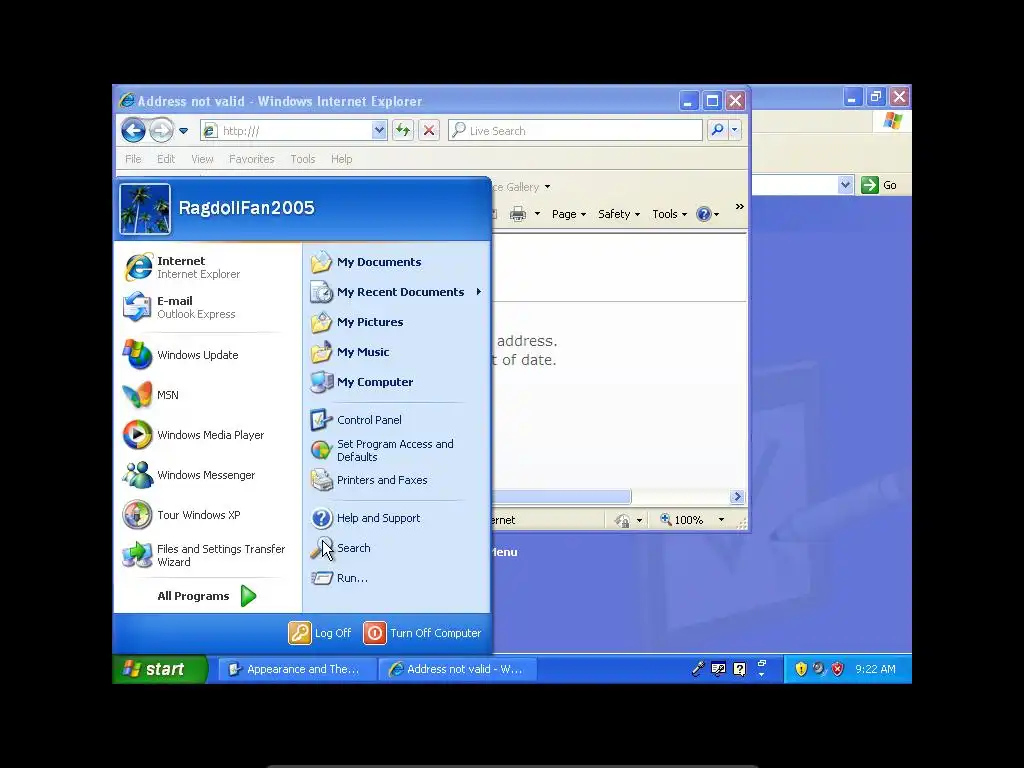Expand All Programs list
Screen dimensions: 1024x768
(206, 596)
